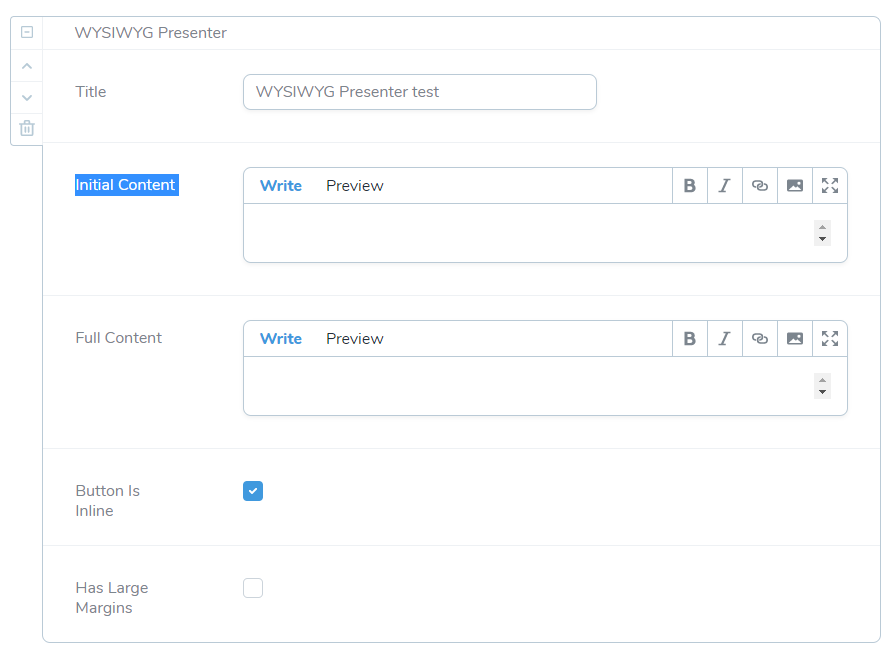
Task: Insert image in Full Content editor
Action: [x=795, y=339]
